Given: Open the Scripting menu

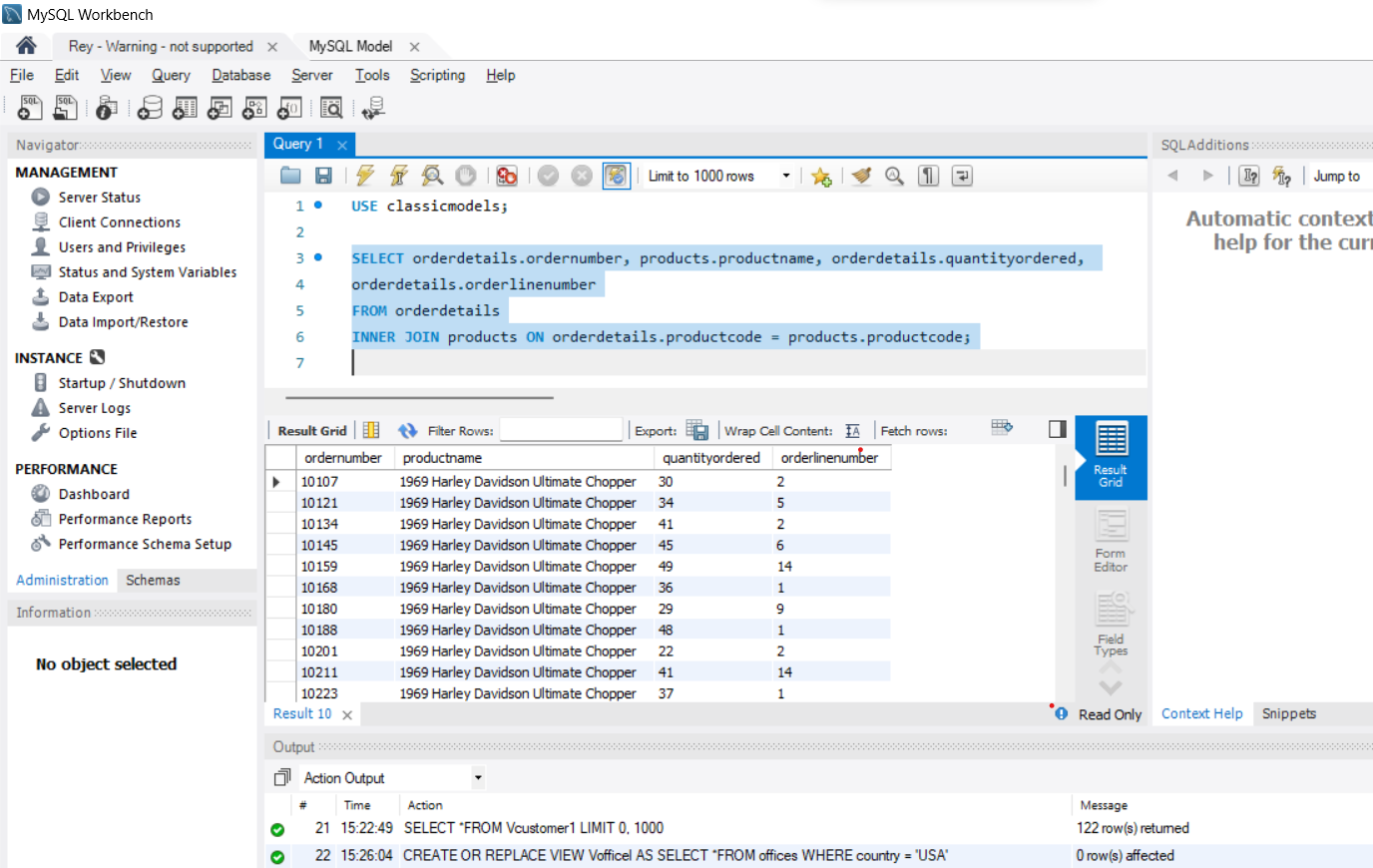Looking at the screenshot, I should [437, 75].
